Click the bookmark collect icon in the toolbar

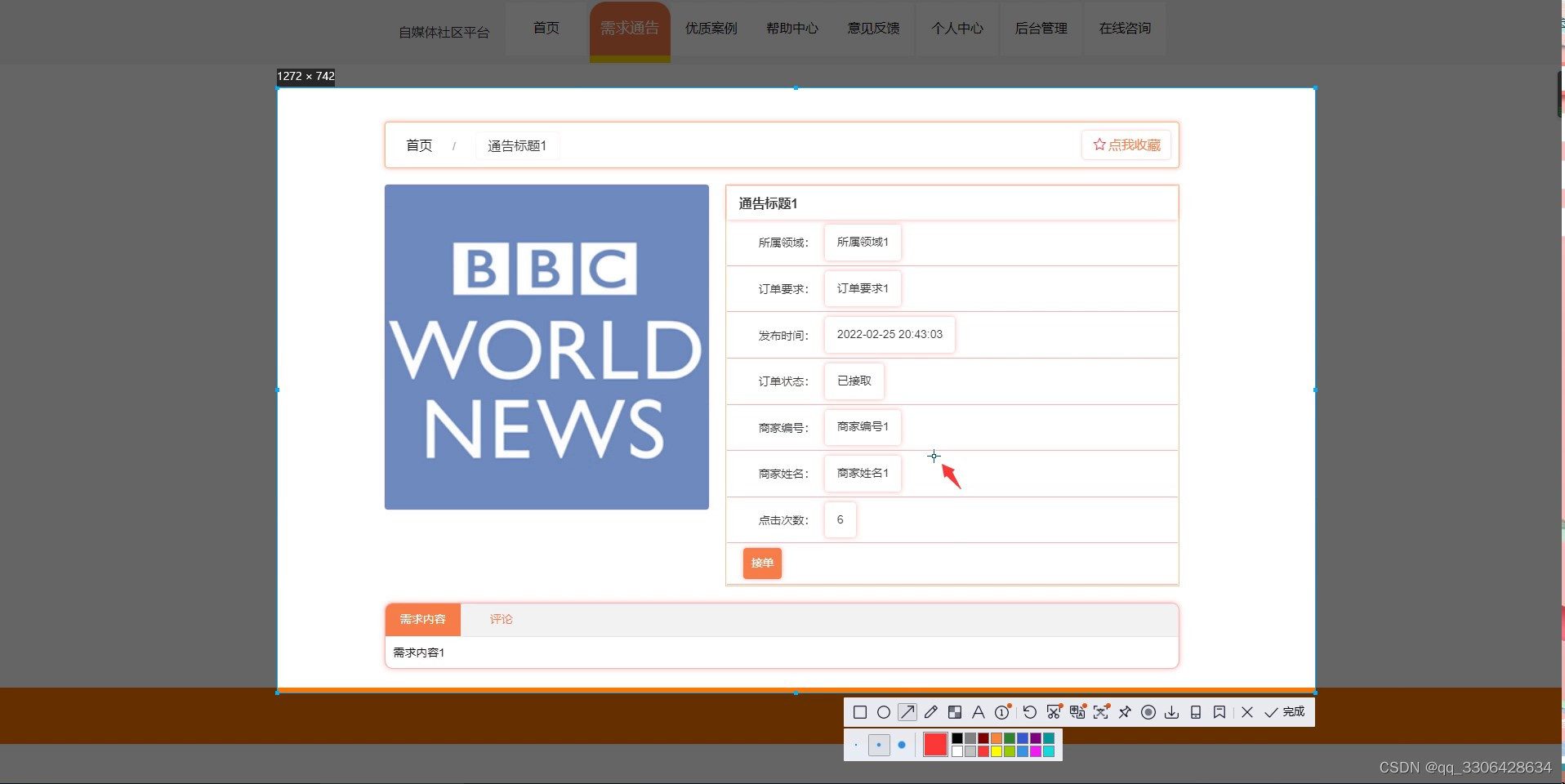1219,712
